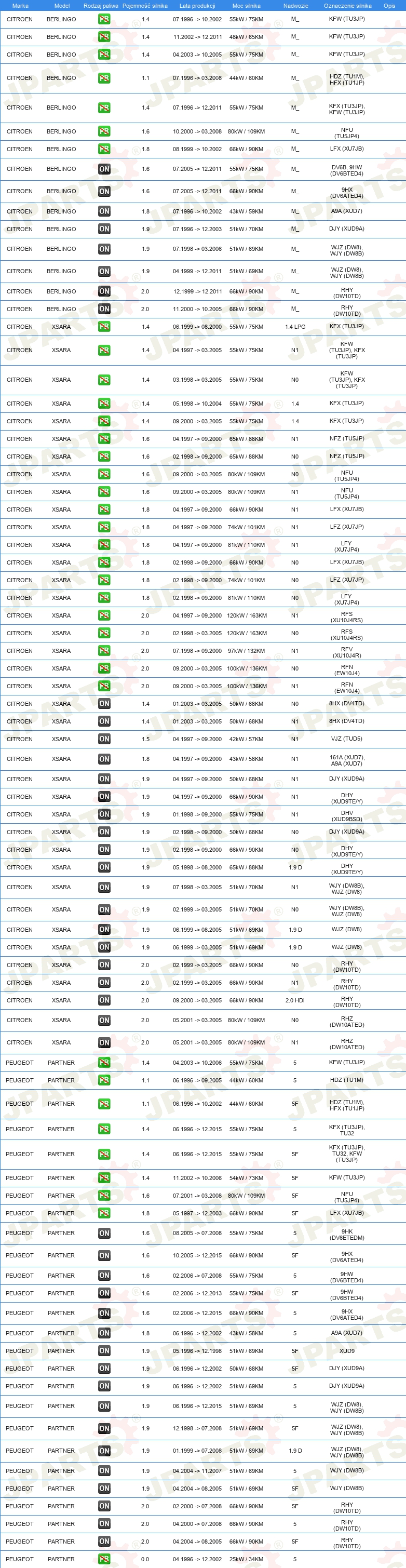Click diesel ON icon in Xsara RHZ N1 row

tap(104, 1043)
